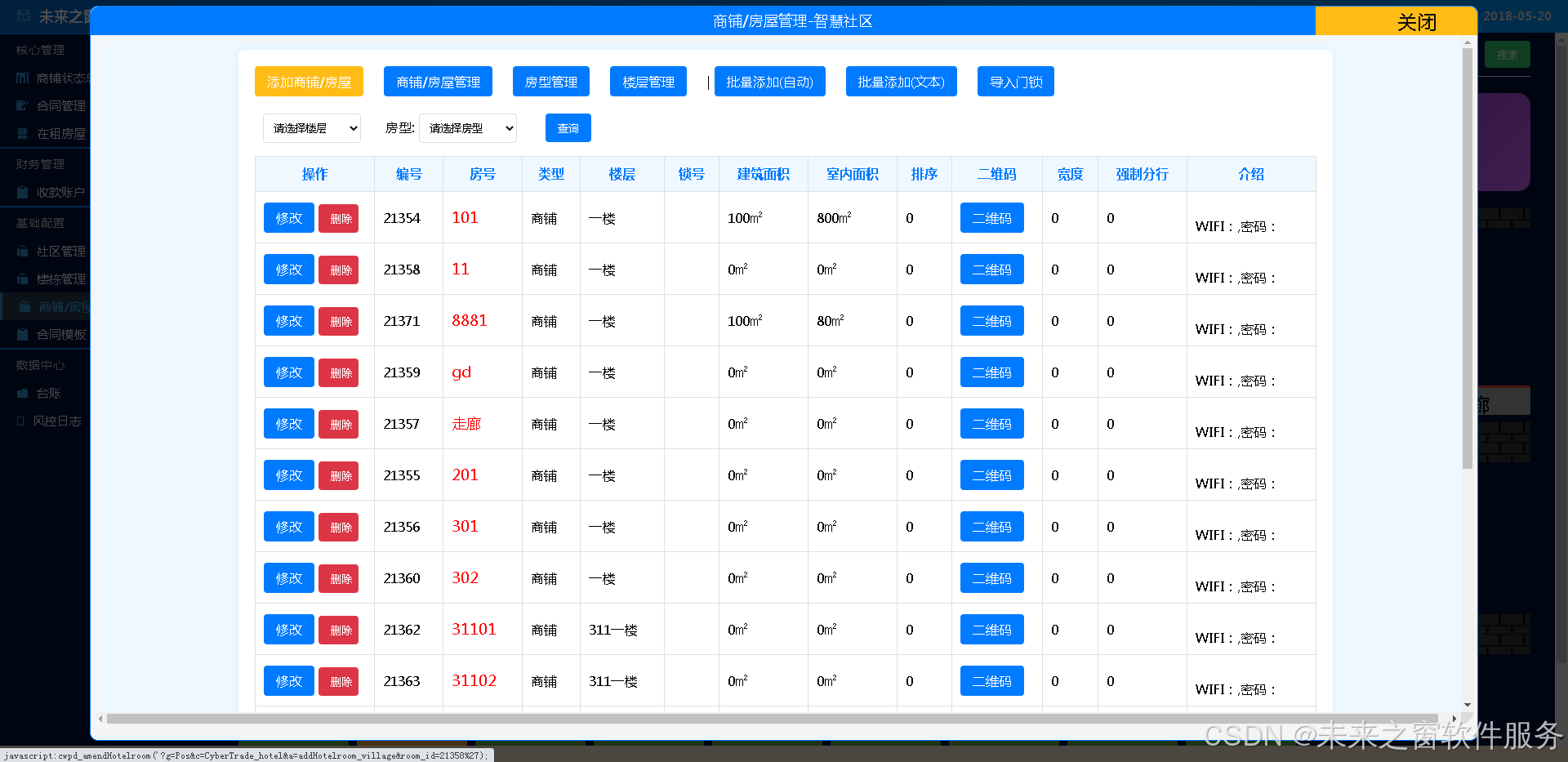Image resolution: width=1568 pixels, height=762 pixels.
Task: Click 批量添加(文本) button
Action: coord(901,82)
